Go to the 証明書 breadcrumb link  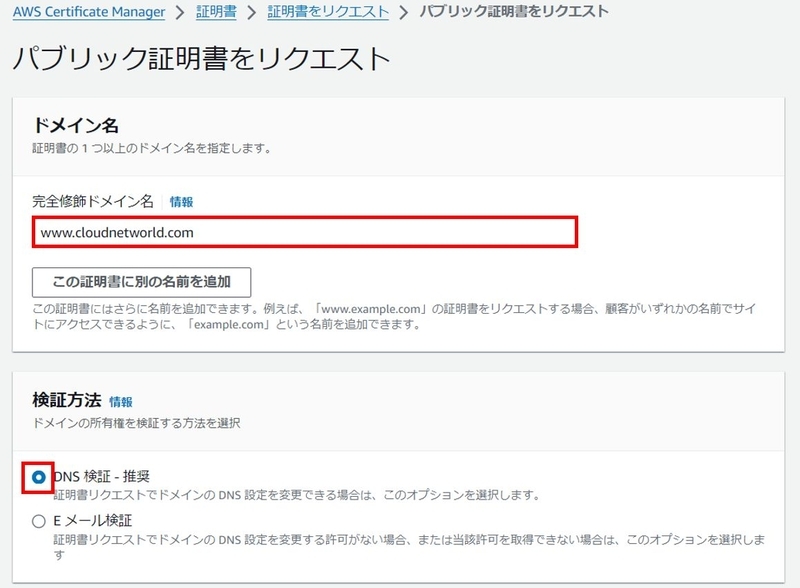[216, 12]
